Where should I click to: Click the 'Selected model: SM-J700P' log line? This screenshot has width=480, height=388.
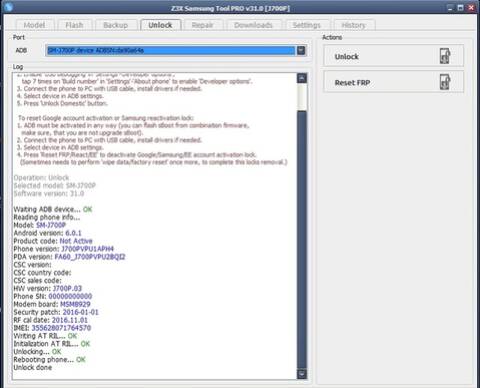point(55,185)
